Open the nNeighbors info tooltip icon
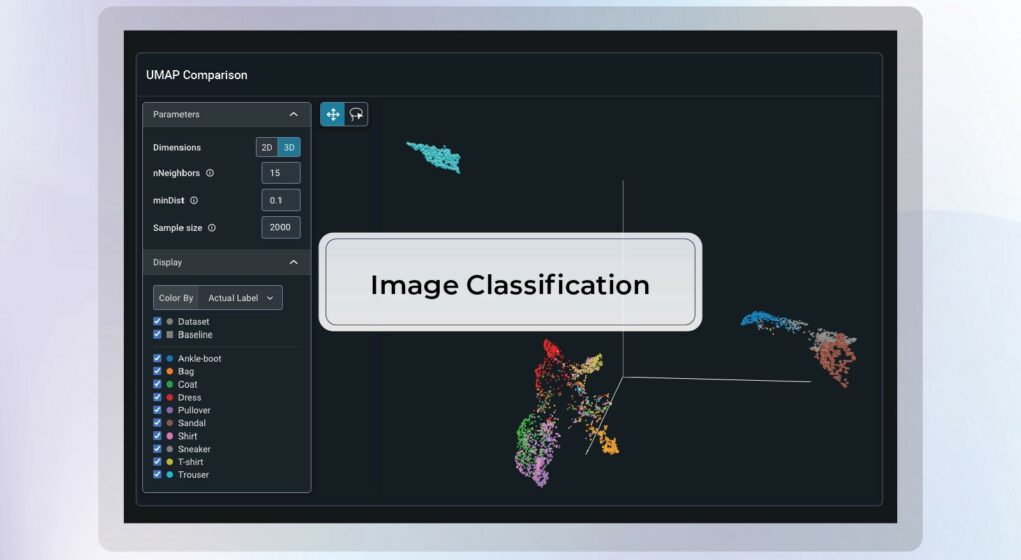The height and width of the screenshot is (560, 1021). pos(210,173)
